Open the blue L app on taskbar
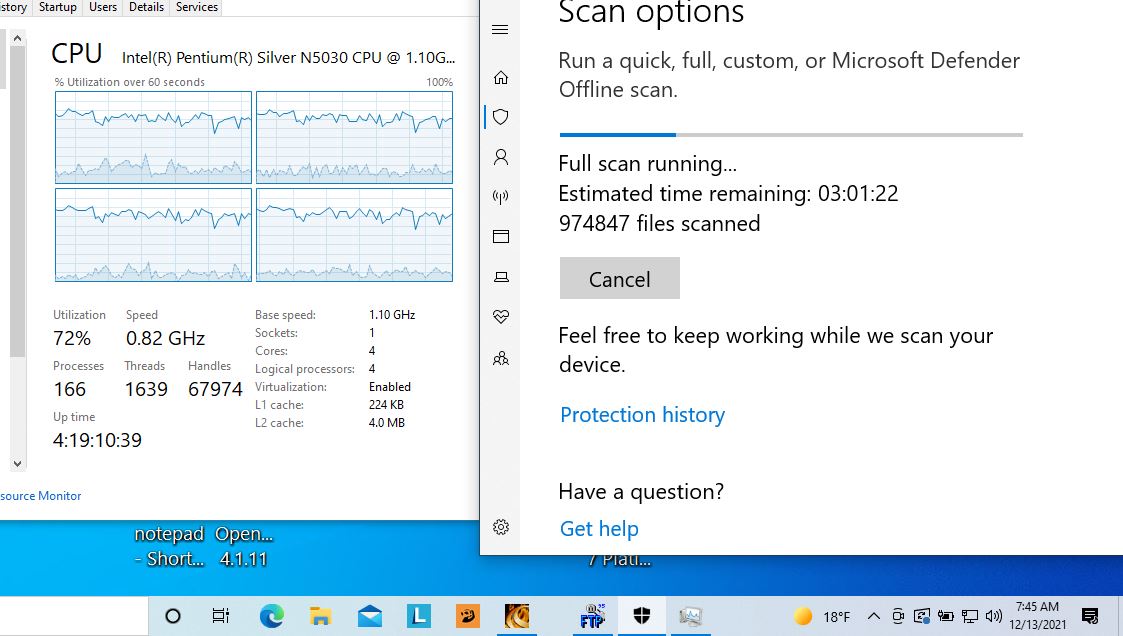1123x636 pixels. coord(418,616)
